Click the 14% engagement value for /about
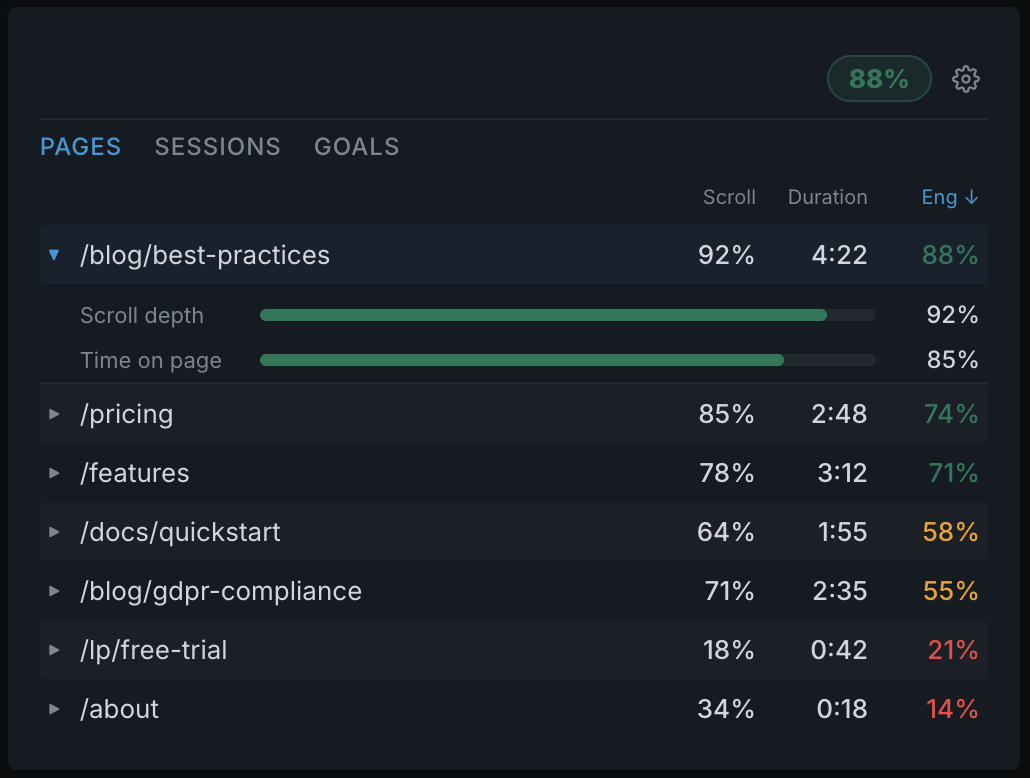Screen dimensions: 1030x778 tap(951, 709)
